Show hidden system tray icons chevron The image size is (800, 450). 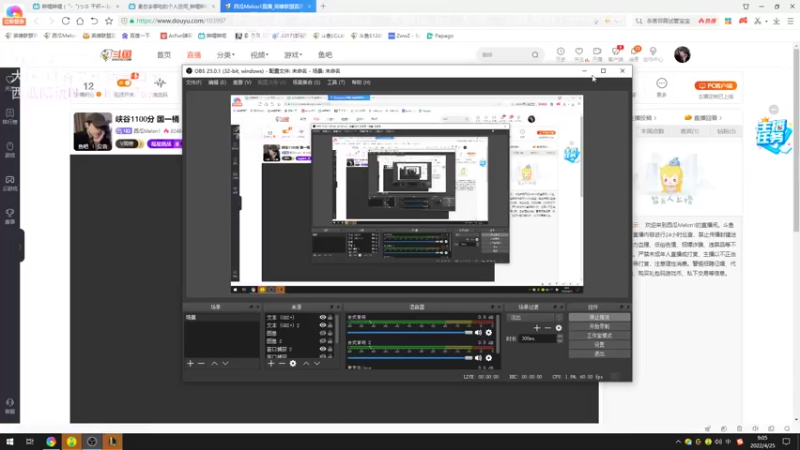(678, 442)
